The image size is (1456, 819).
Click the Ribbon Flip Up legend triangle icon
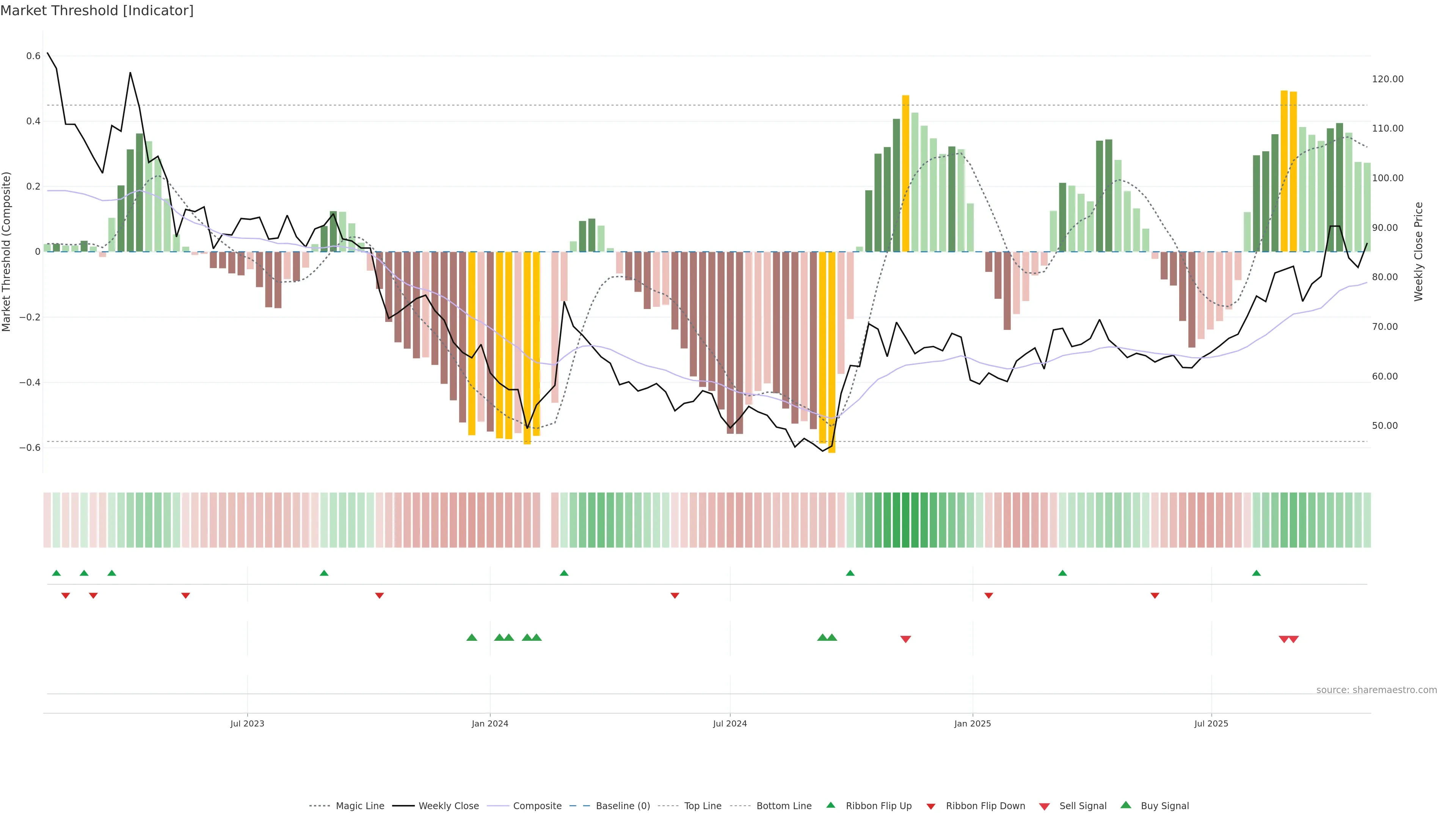830,805
